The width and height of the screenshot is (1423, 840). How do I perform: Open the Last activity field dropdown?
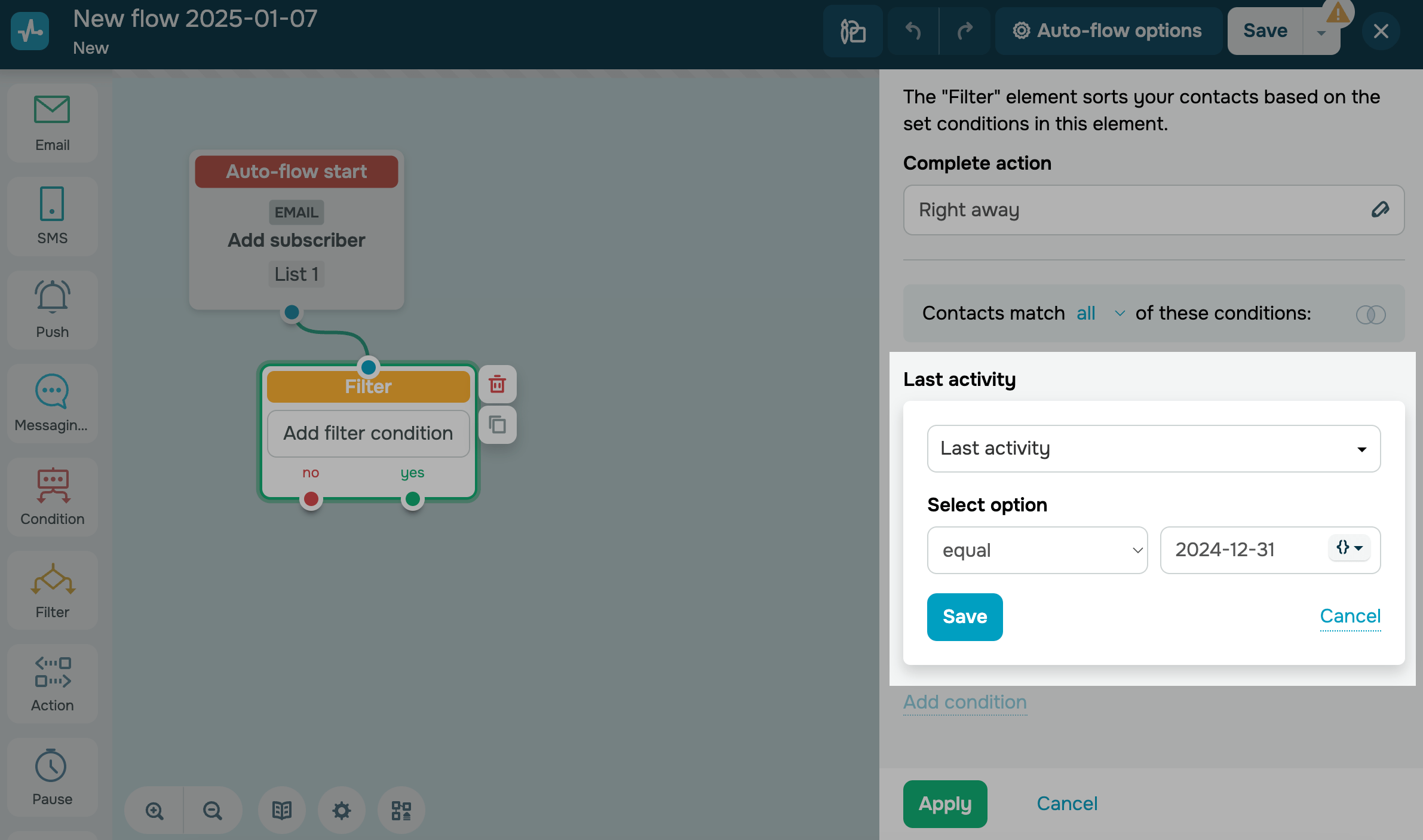pos(1153,449)
